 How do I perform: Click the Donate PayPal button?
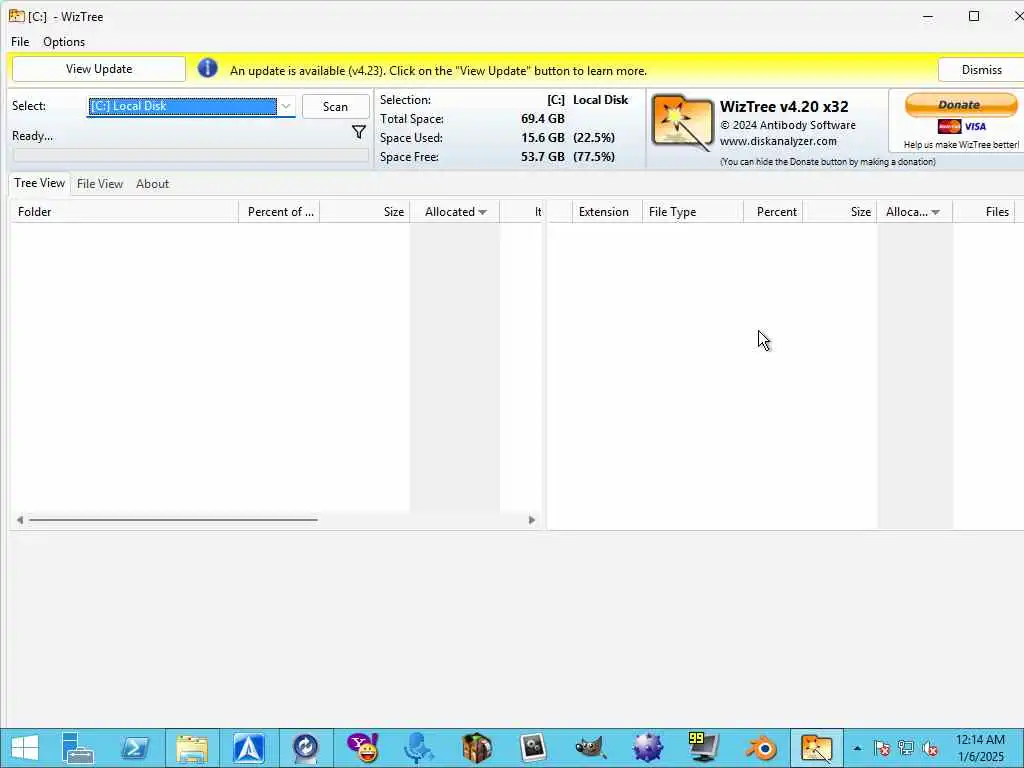coord(961,104)
